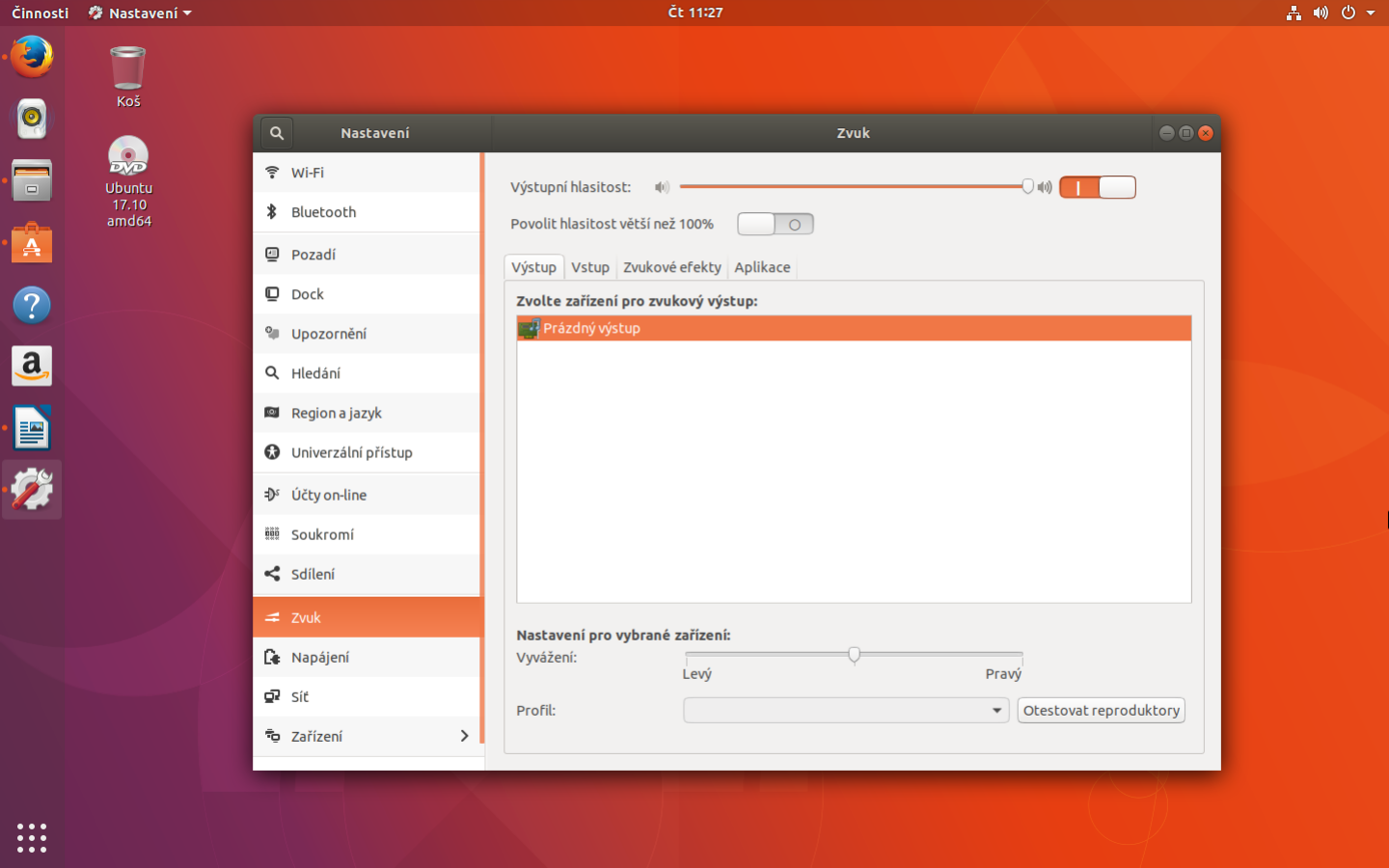Image resolution: width=1389 pixels, height=868 pixels.
Task: Enable Povolit hlasitost větší než 100%
Action: point(775,223)
